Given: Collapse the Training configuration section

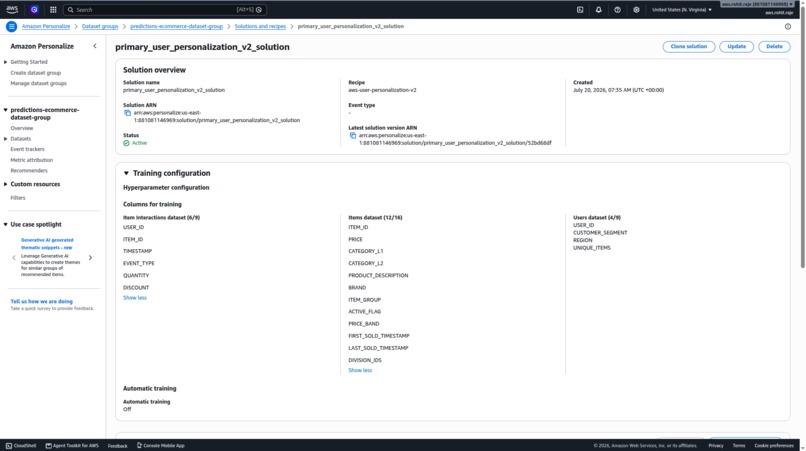Looking at the screenshot, I should click(x=126, y=173).
